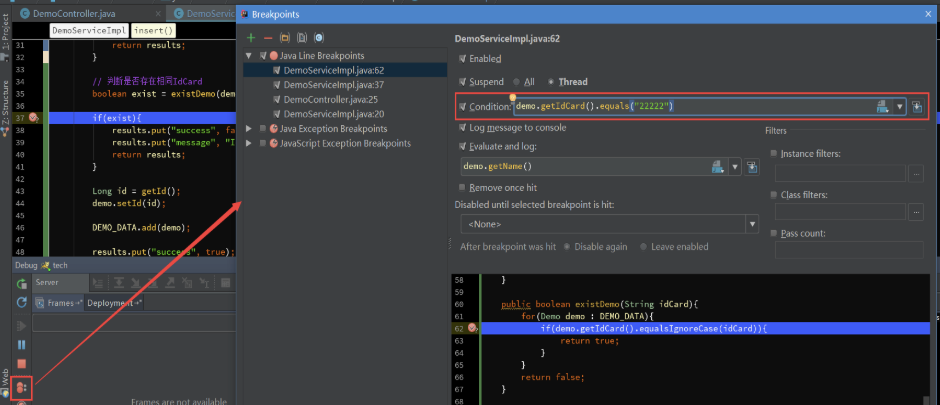Open View Breakpoints icon in Debug toolbar
The height and width of the screenshot is (405, 940).
[x=21, y=388]
